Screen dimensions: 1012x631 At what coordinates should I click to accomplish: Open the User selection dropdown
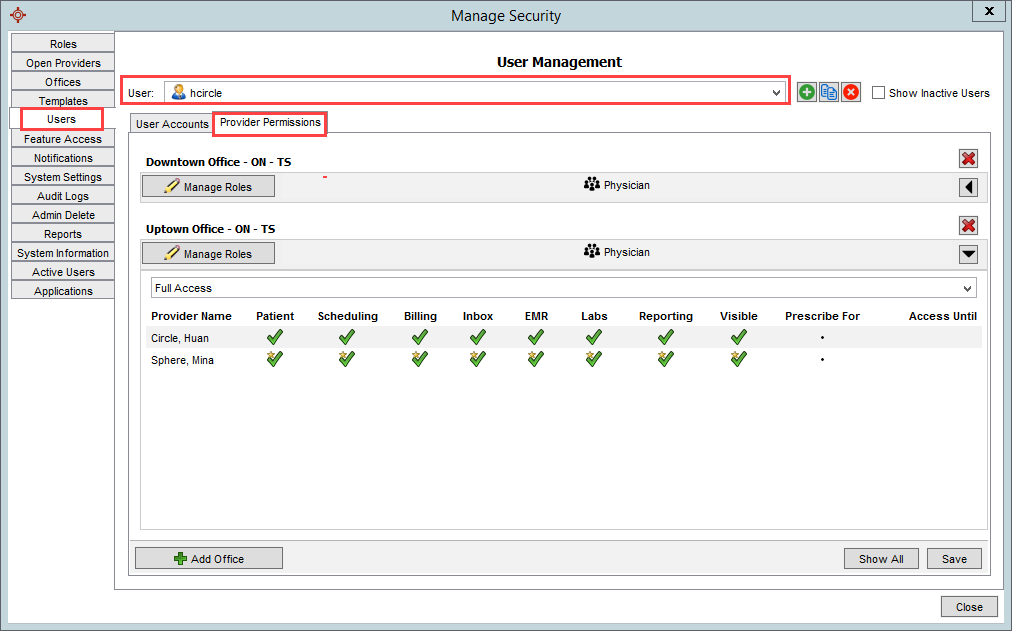pyautogui.click(x=779, y=91)
